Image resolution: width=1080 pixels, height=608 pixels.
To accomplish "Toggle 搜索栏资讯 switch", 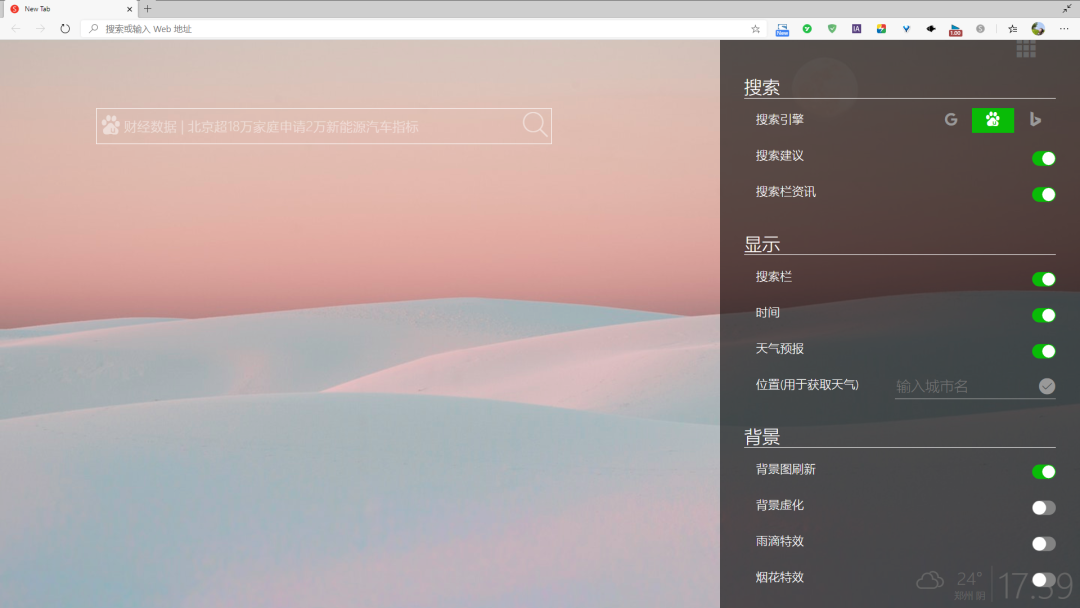I will [x=1043, y=194].
